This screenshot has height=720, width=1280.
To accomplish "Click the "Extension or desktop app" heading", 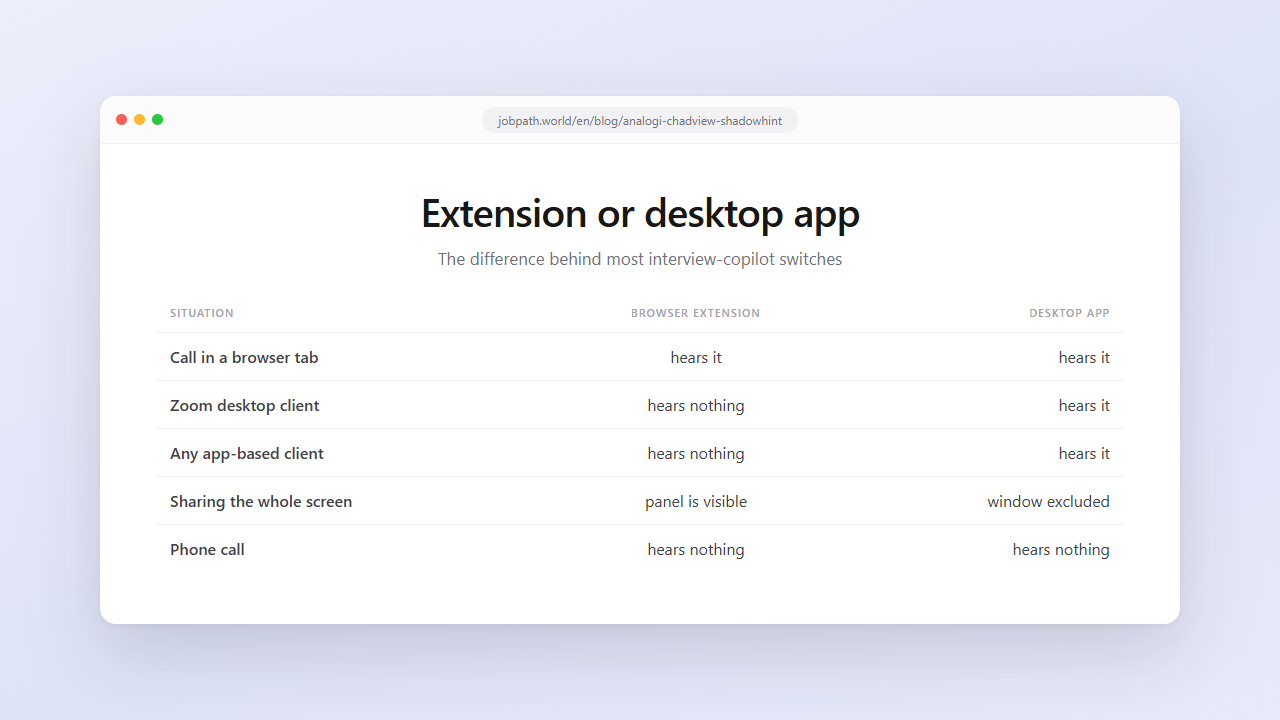I will click(x=640, y=213).
